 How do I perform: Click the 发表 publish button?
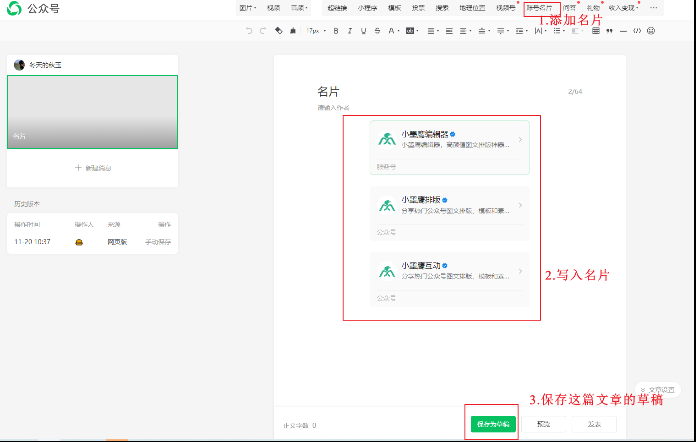point(594,424)
